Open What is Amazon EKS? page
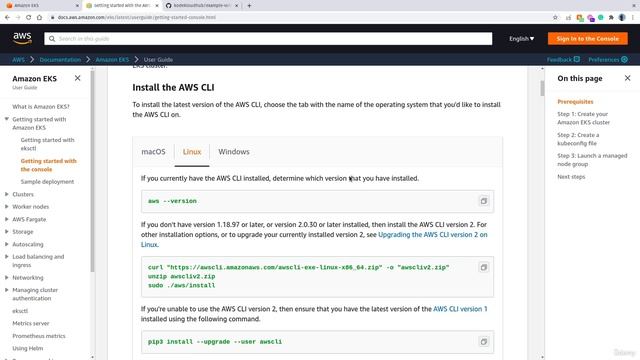This screenshot has width=640, height=360. (41, 107)
